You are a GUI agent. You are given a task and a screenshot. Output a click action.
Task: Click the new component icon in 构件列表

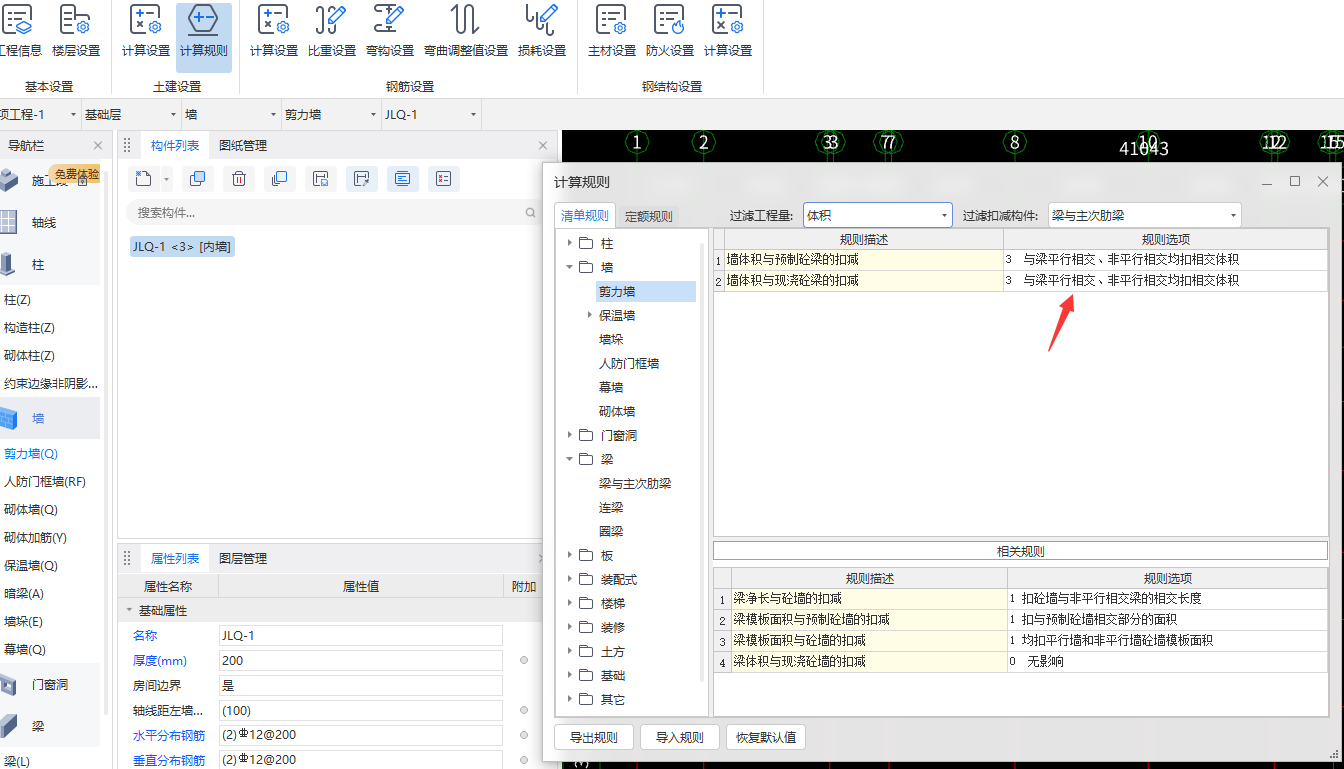144,179
